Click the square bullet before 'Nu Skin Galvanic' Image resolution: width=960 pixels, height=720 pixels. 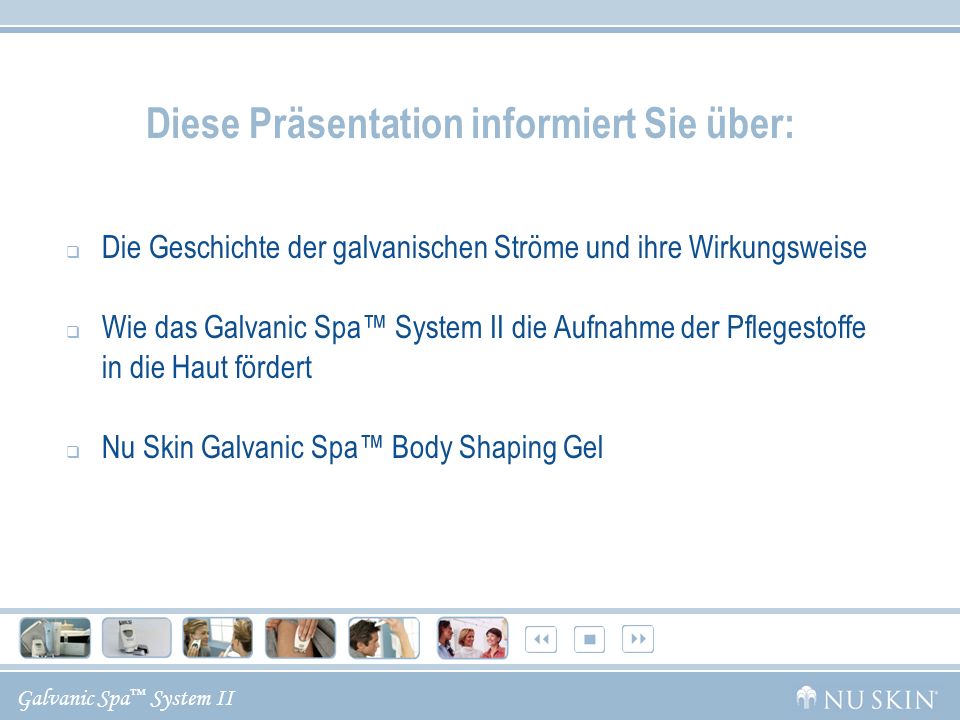(73, 452)
